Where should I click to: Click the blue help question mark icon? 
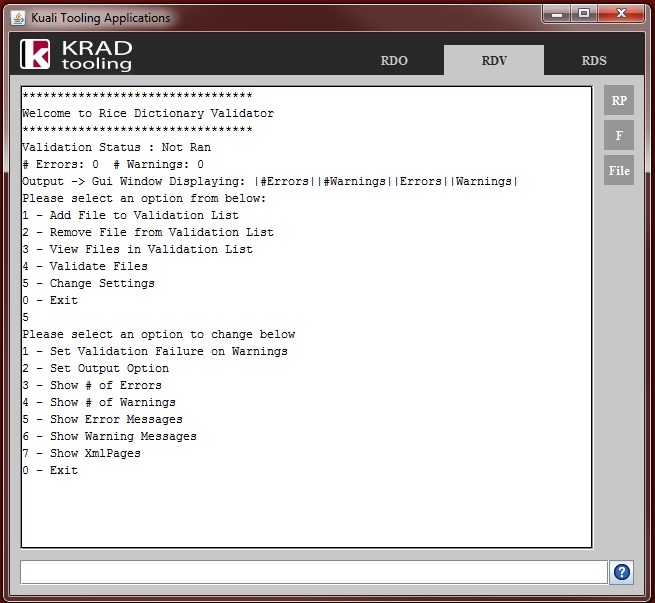tap(621, 572)
